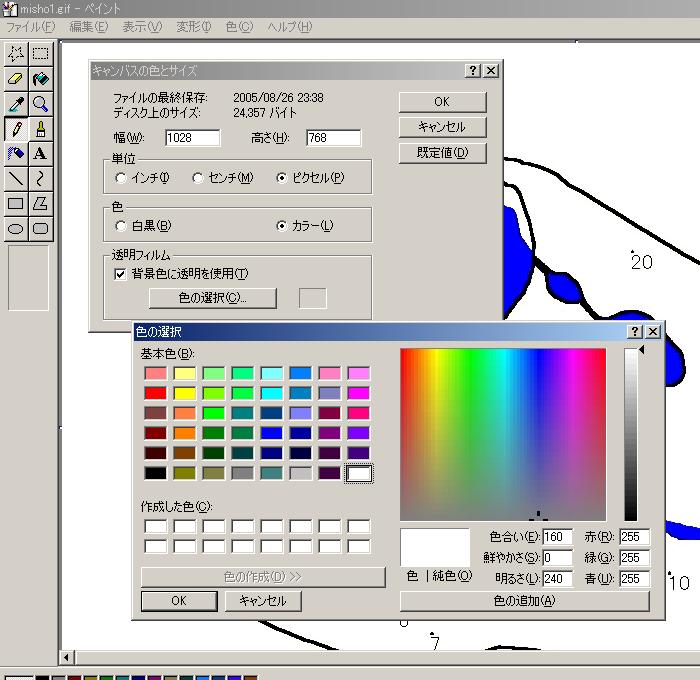Viewport: 700px width, 680px height.
Task: Select the Ellipse tool
Action: (x=16, y=229)
